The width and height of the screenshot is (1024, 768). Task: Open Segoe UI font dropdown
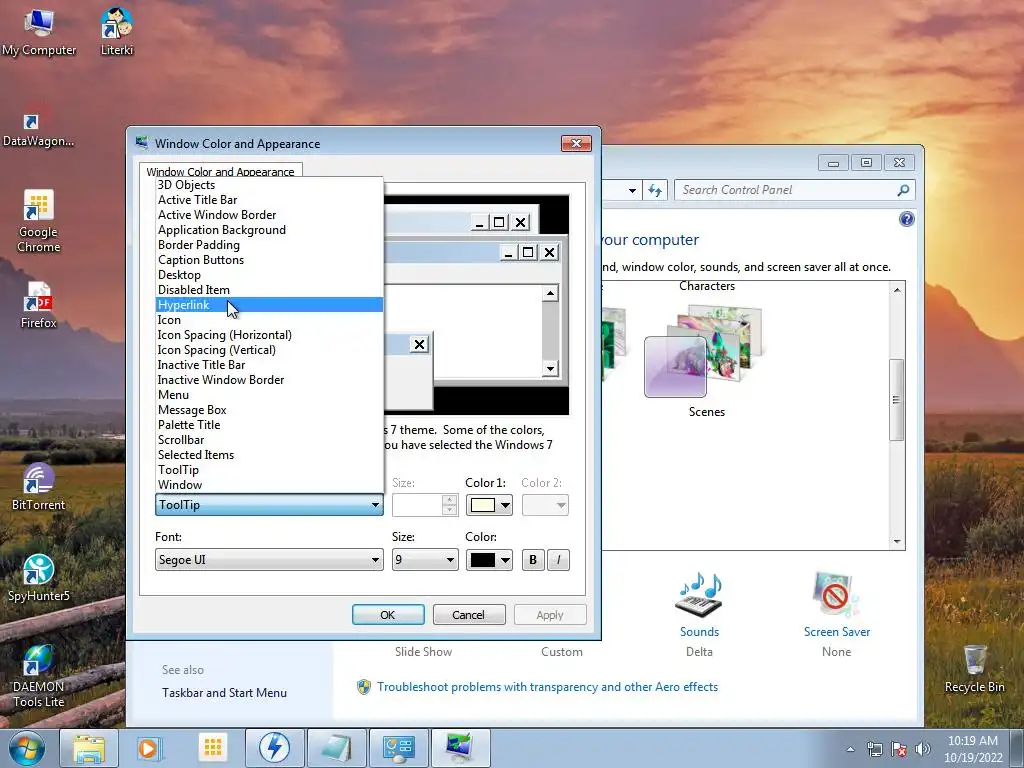[269, 560]
